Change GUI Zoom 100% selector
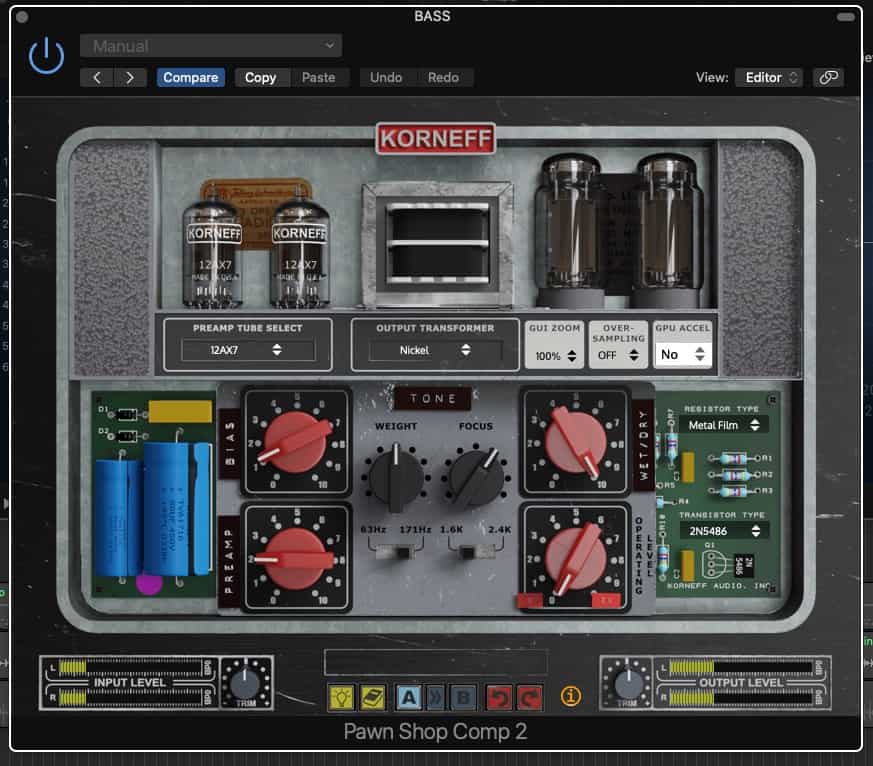The width and height of the screenshot is (873, 766). pos(555,356)
